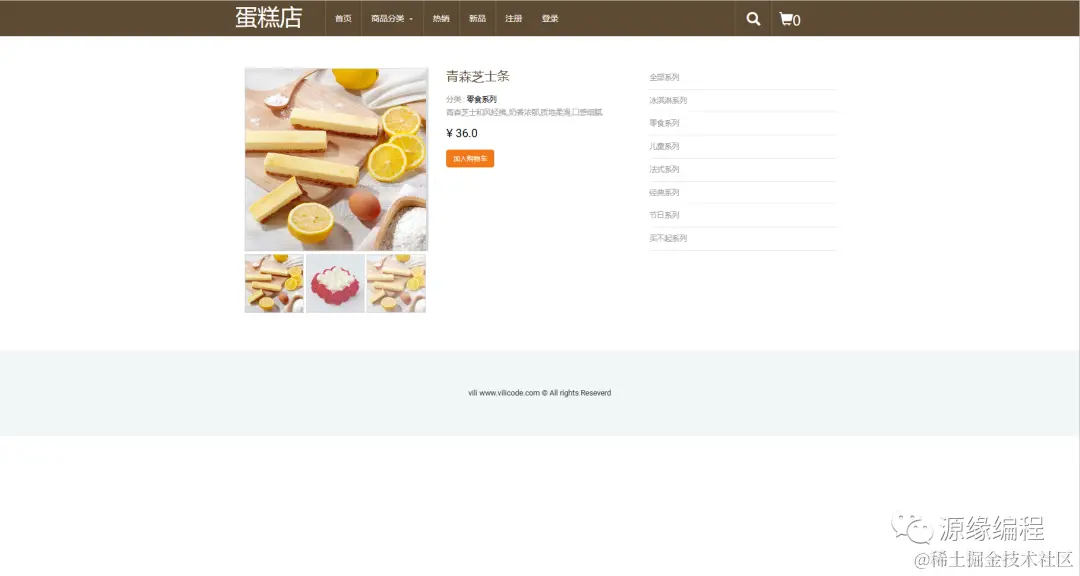Open the 登录 page link
The image size is (1080, 576).
coord(550,18)
